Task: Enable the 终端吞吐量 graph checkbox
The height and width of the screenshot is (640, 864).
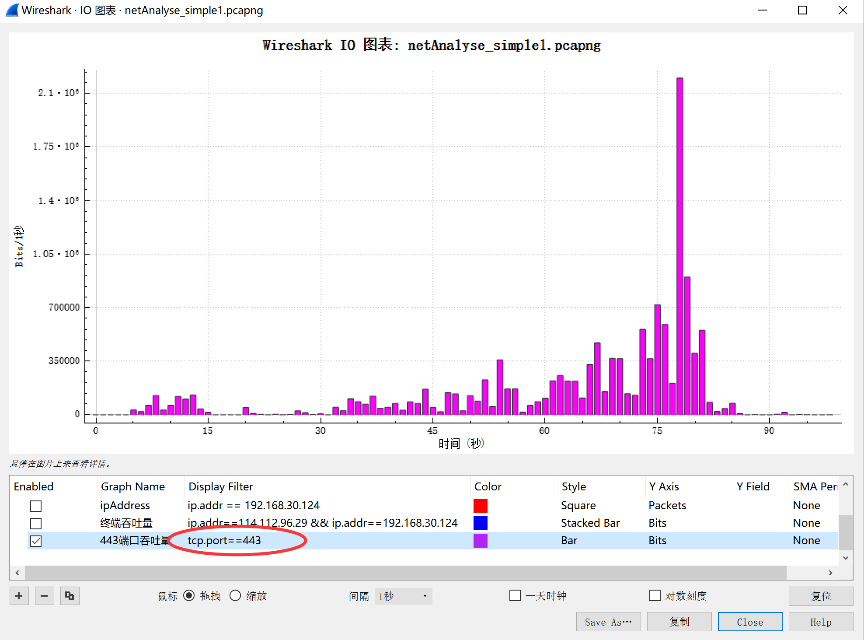Action: (x=36, y=523)
